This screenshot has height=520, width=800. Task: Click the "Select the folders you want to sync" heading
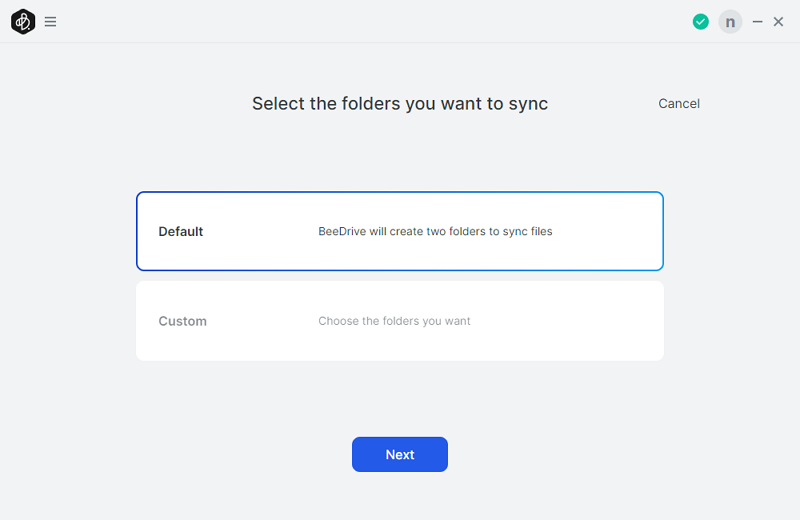click(399, 104)
